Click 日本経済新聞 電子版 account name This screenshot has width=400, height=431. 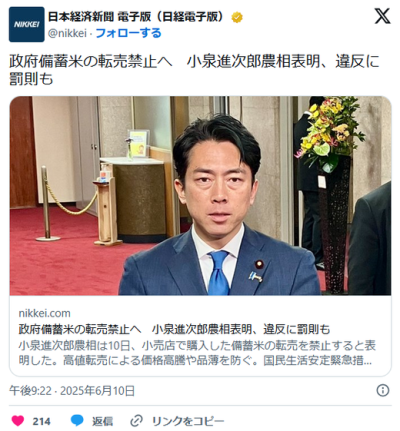pos(136,17)
